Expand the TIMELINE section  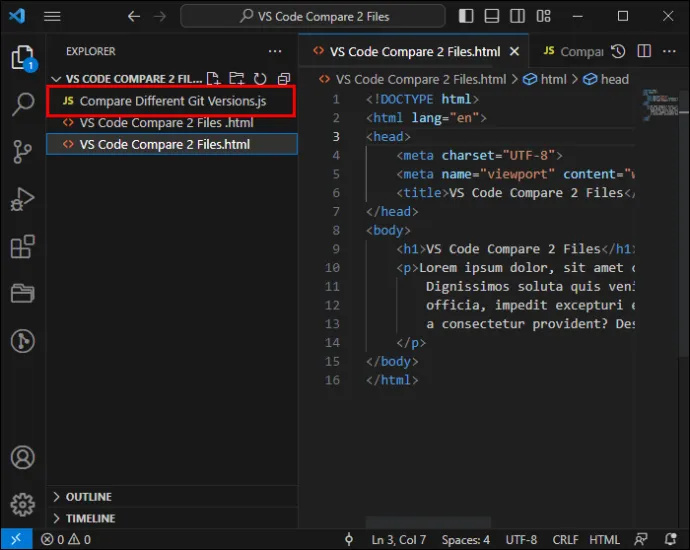point(172,518)
